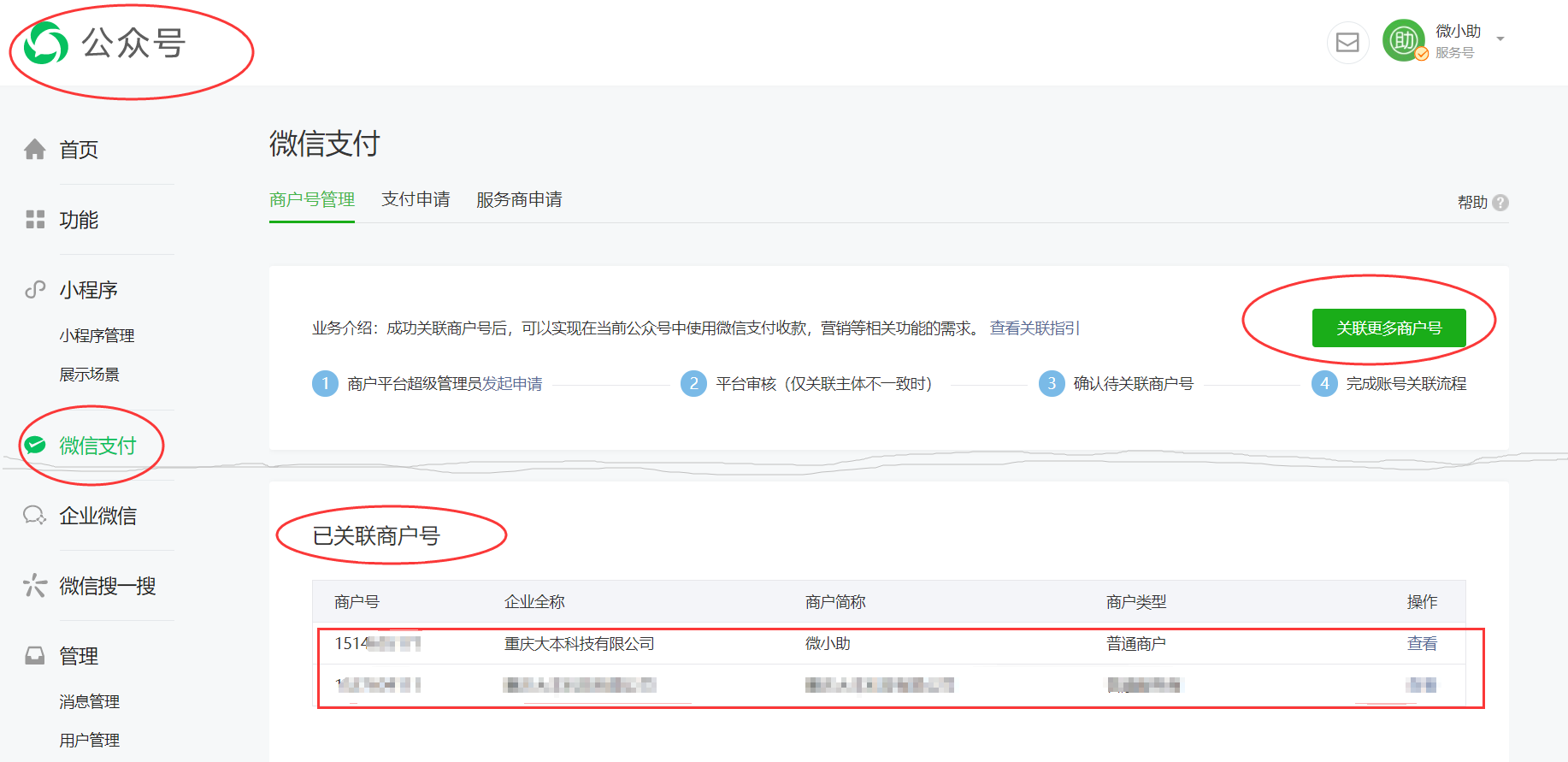Click the 公众号 logo icon
The height and width of the screenshot is (762, 1568).
(45, 44)
